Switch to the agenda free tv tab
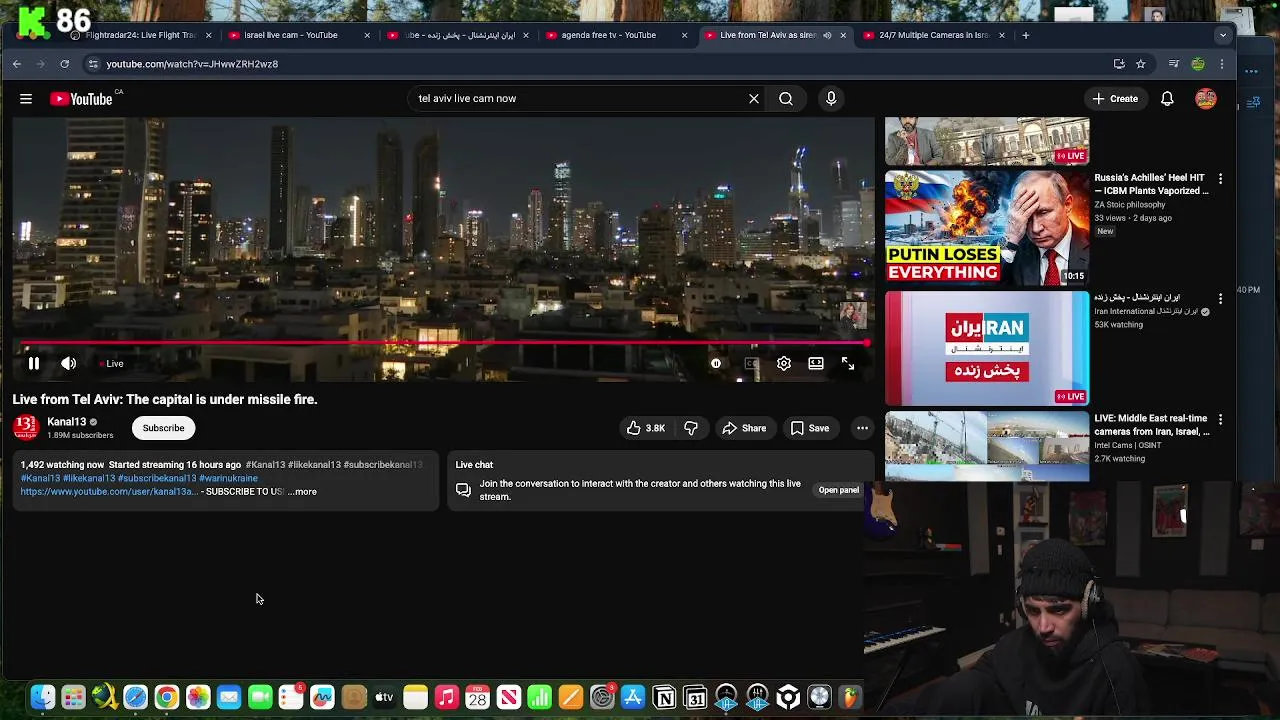 614,35
